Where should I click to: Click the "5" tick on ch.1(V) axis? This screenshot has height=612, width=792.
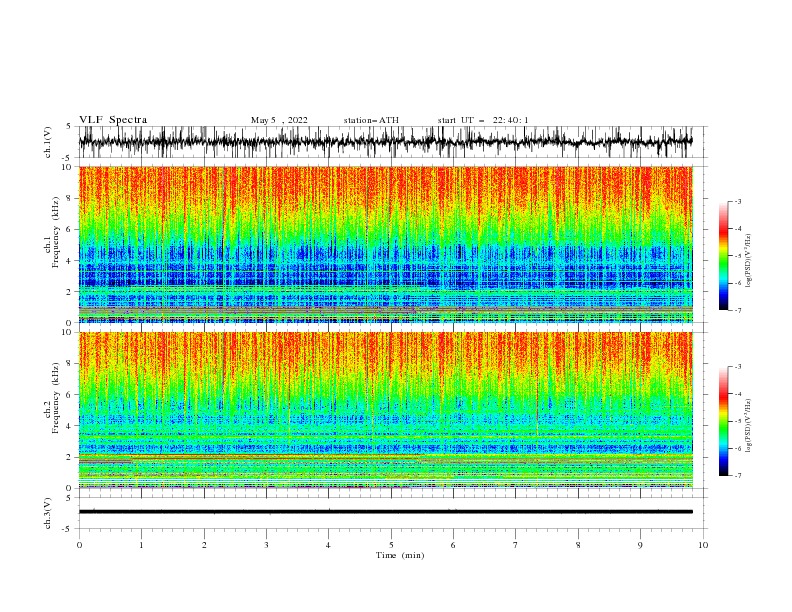click(69, 126)
